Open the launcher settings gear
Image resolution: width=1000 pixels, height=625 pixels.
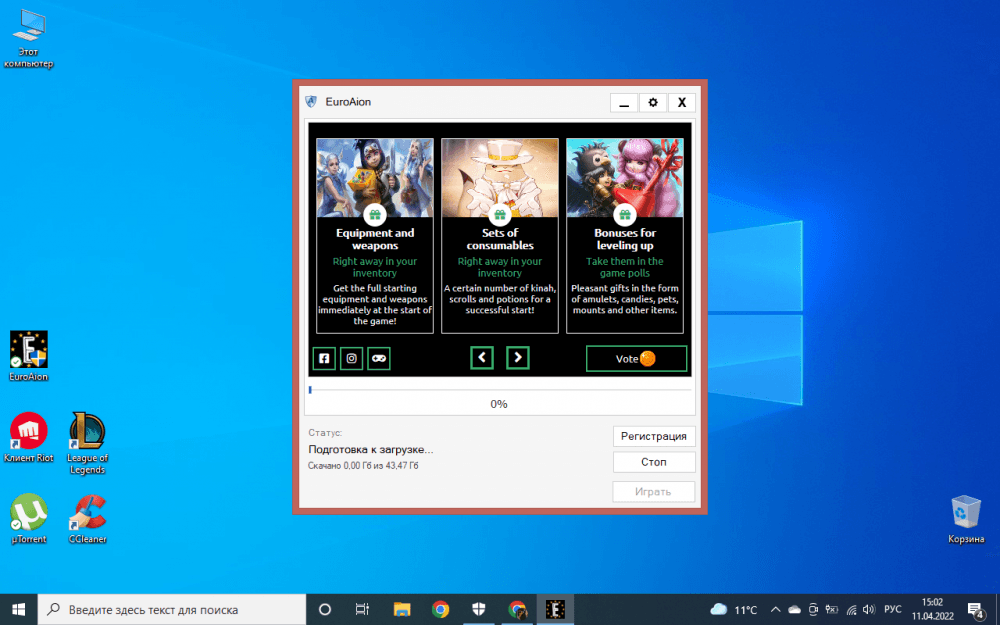653,103
